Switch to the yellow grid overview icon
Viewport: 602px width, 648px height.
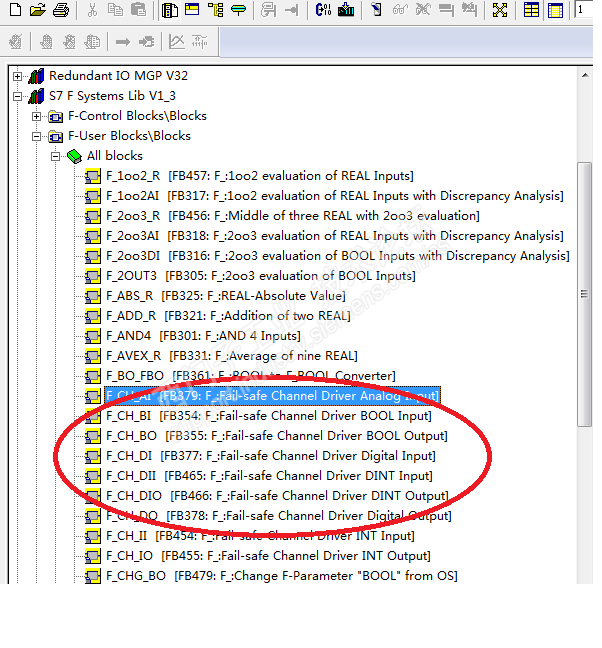click(x=531, y=9)
